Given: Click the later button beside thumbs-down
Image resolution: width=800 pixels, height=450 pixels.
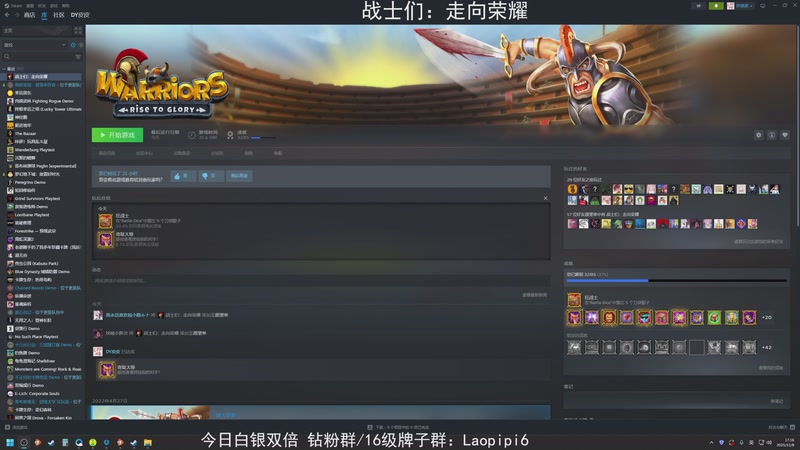Looking at the screenshot, I should pyautogui.click(x=239, y=176).
